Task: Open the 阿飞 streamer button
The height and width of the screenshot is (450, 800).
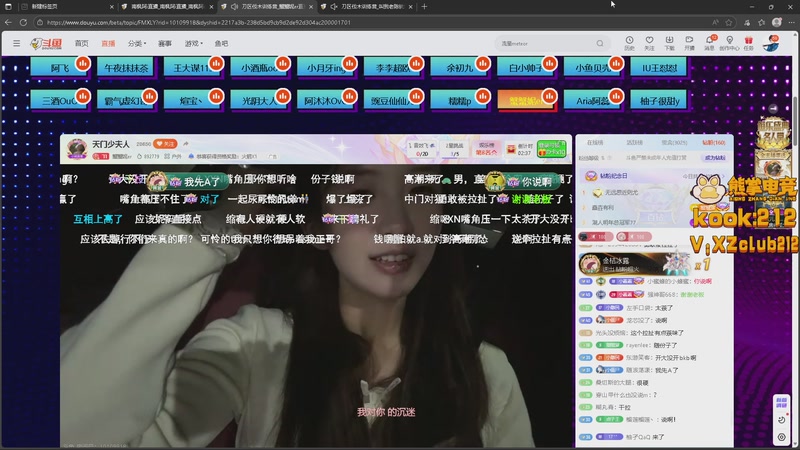Action: tap(59, 67)
